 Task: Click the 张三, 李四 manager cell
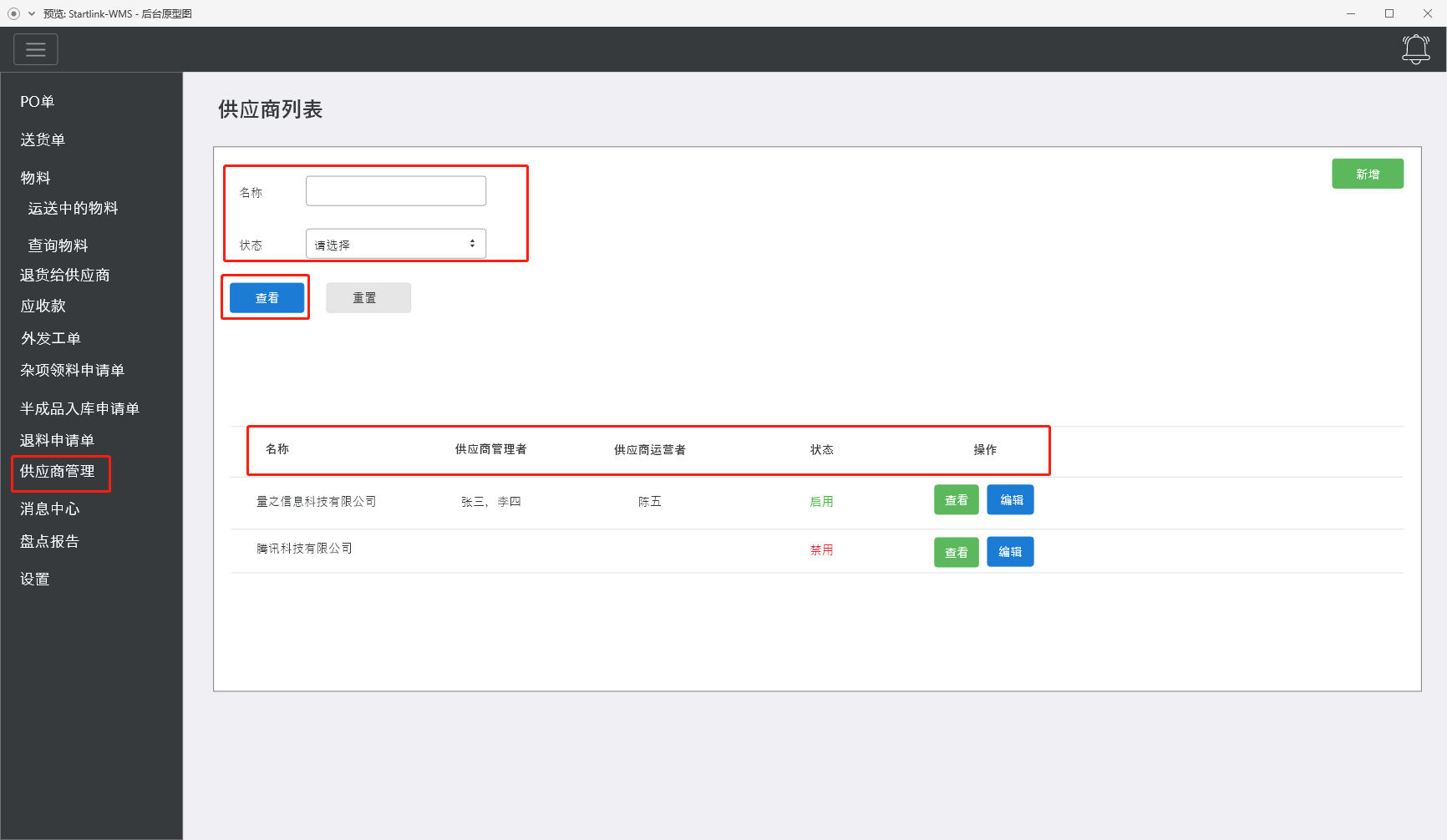pyautogui.click(x=491, y=502)
